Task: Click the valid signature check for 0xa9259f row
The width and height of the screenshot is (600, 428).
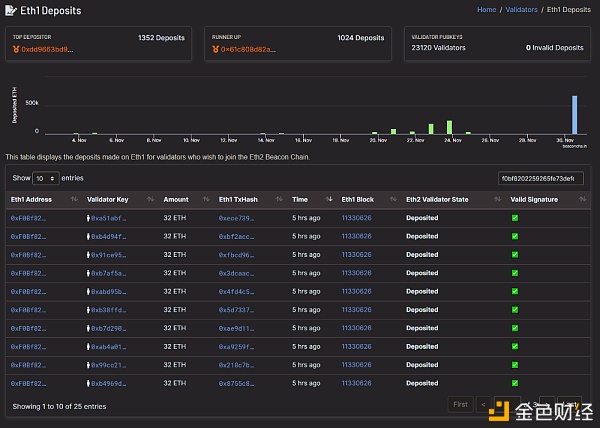Action: [x=515, y=347]
